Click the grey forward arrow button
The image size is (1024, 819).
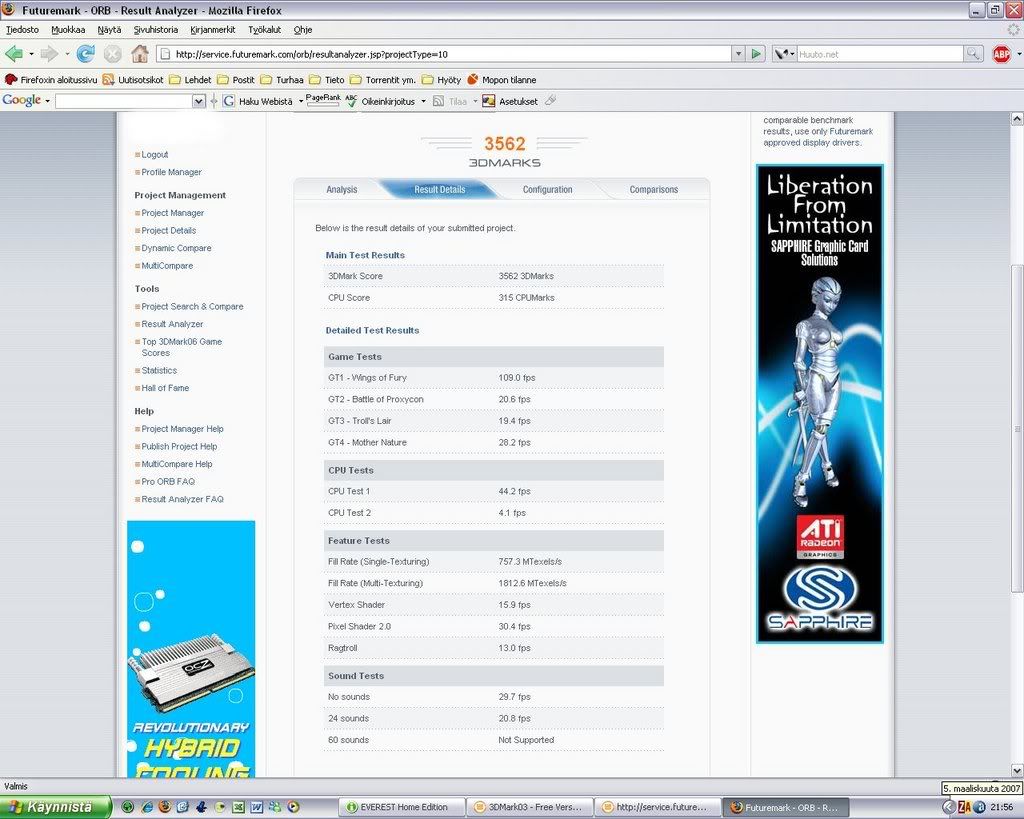49,54
